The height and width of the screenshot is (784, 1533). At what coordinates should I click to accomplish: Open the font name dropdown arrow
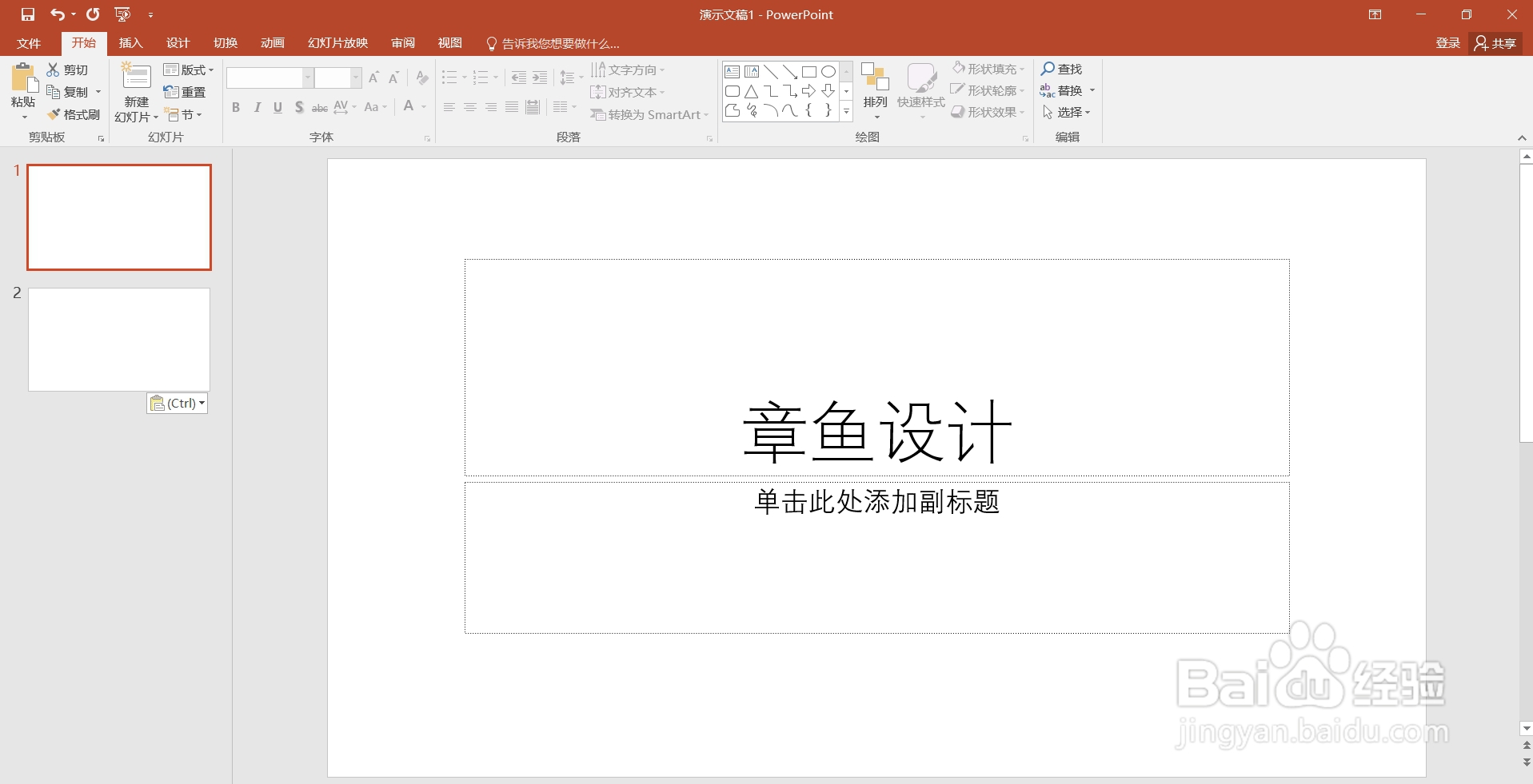[x=308, y=78]
